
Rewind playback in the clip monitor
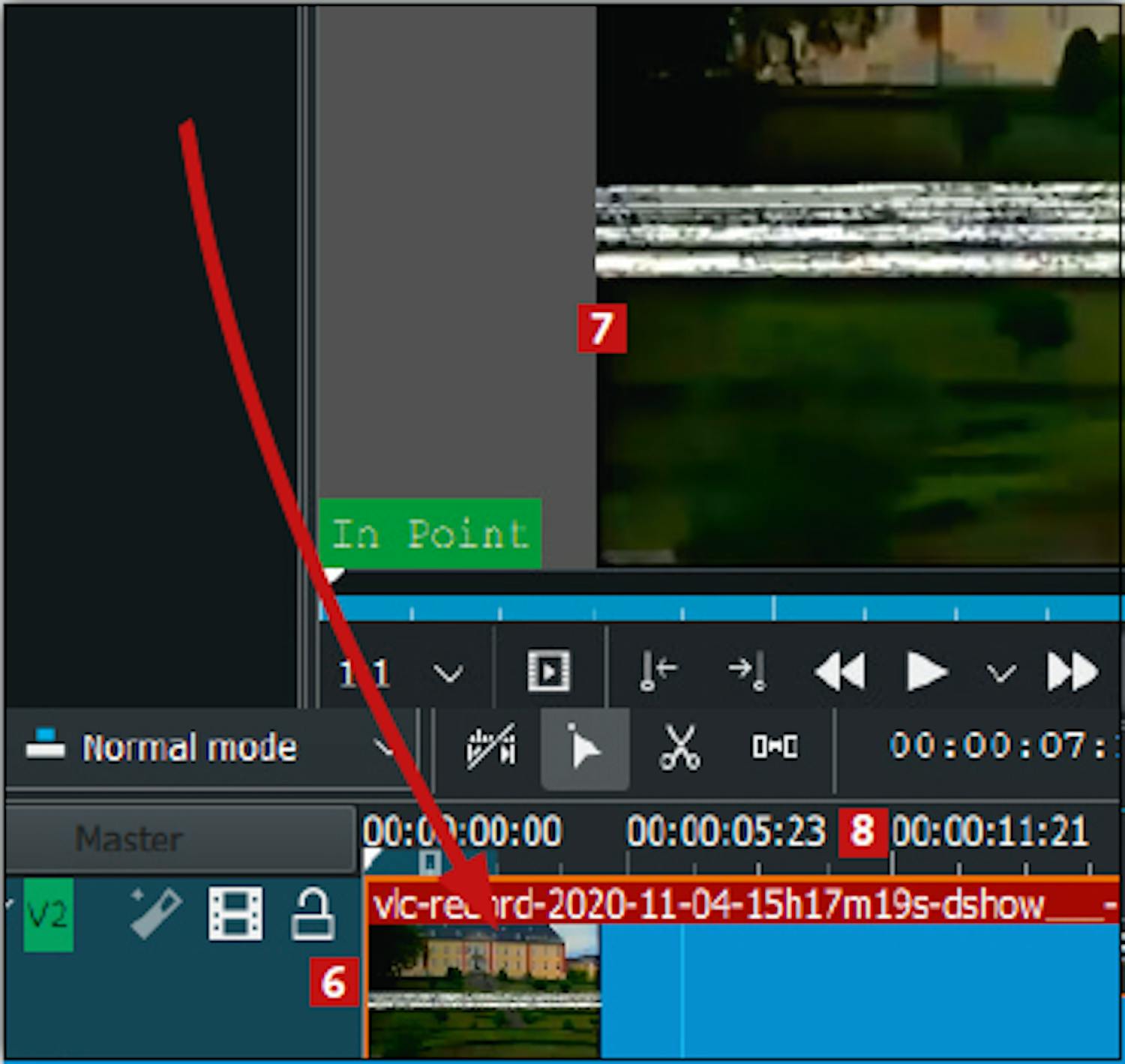840,671
